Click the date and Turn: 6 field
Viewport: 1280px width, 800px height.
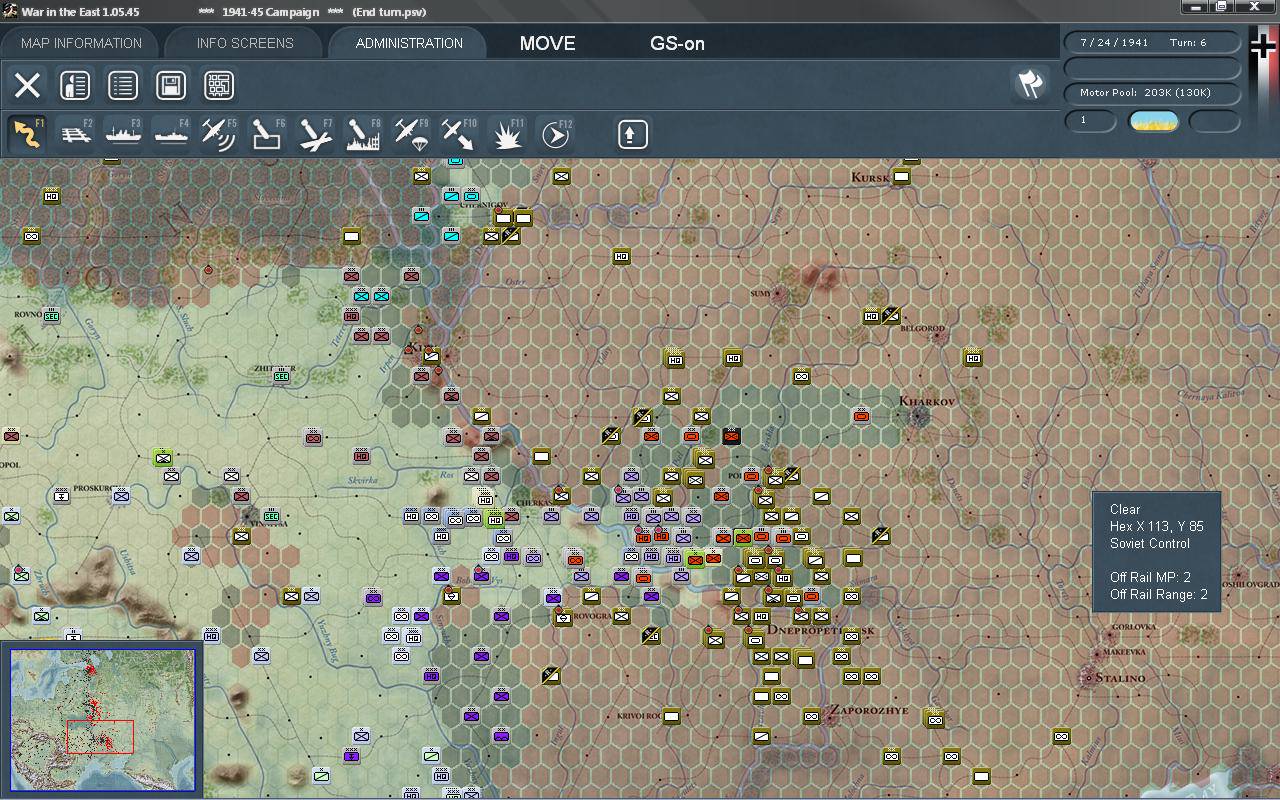coord(1152,43)
